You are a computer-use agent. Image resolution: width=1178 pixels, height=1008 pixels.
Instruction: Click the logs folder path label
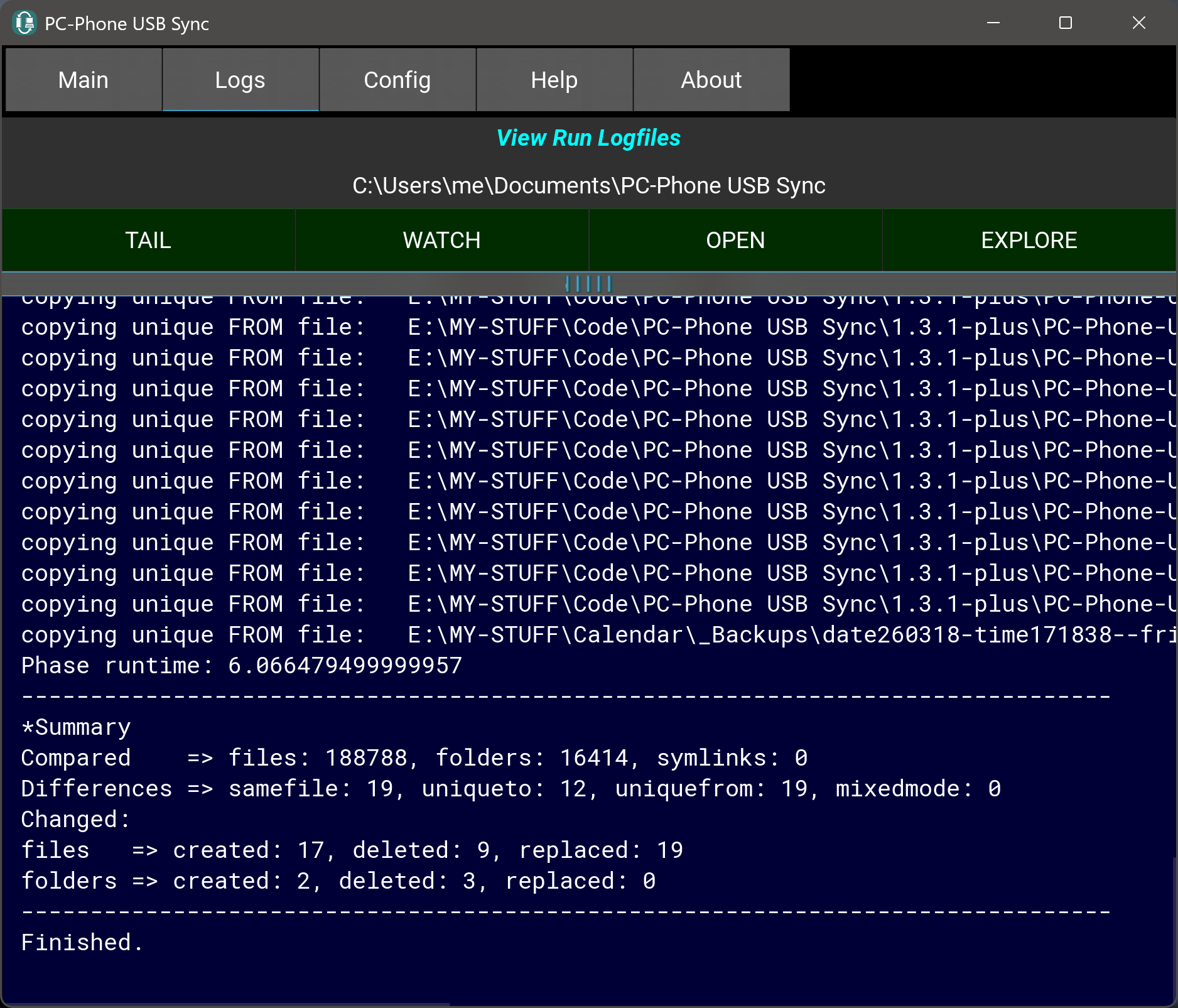click(588, 186)
